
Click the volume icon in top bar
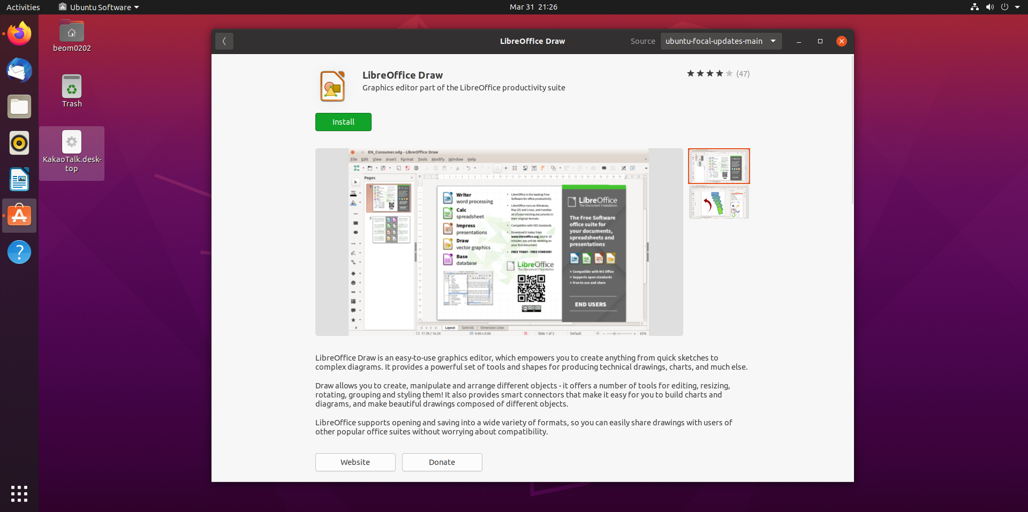(x=989, y=7)
